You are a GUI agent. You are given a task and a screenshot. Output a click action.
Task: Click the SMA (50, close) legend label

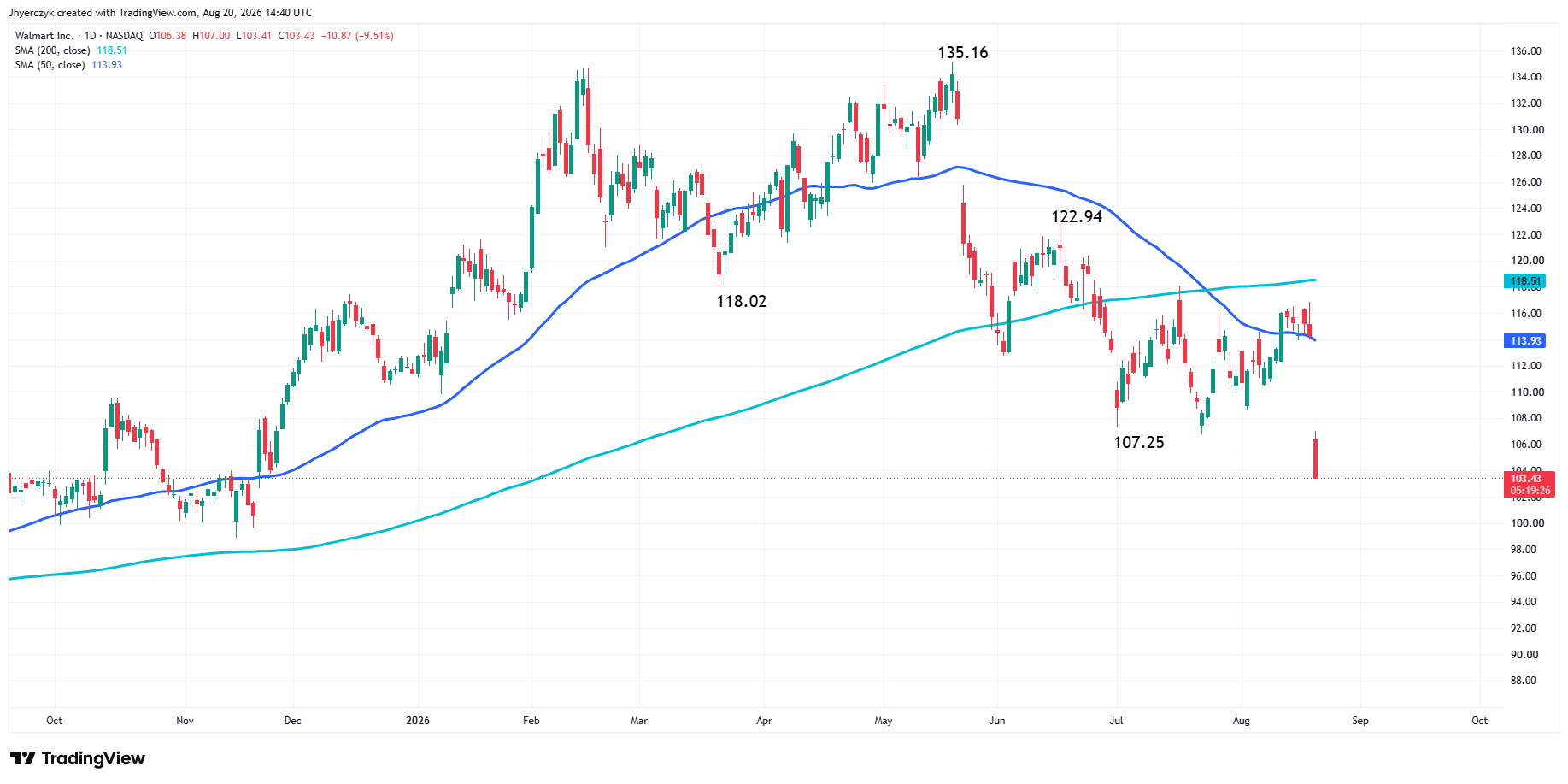click(50, 65)
